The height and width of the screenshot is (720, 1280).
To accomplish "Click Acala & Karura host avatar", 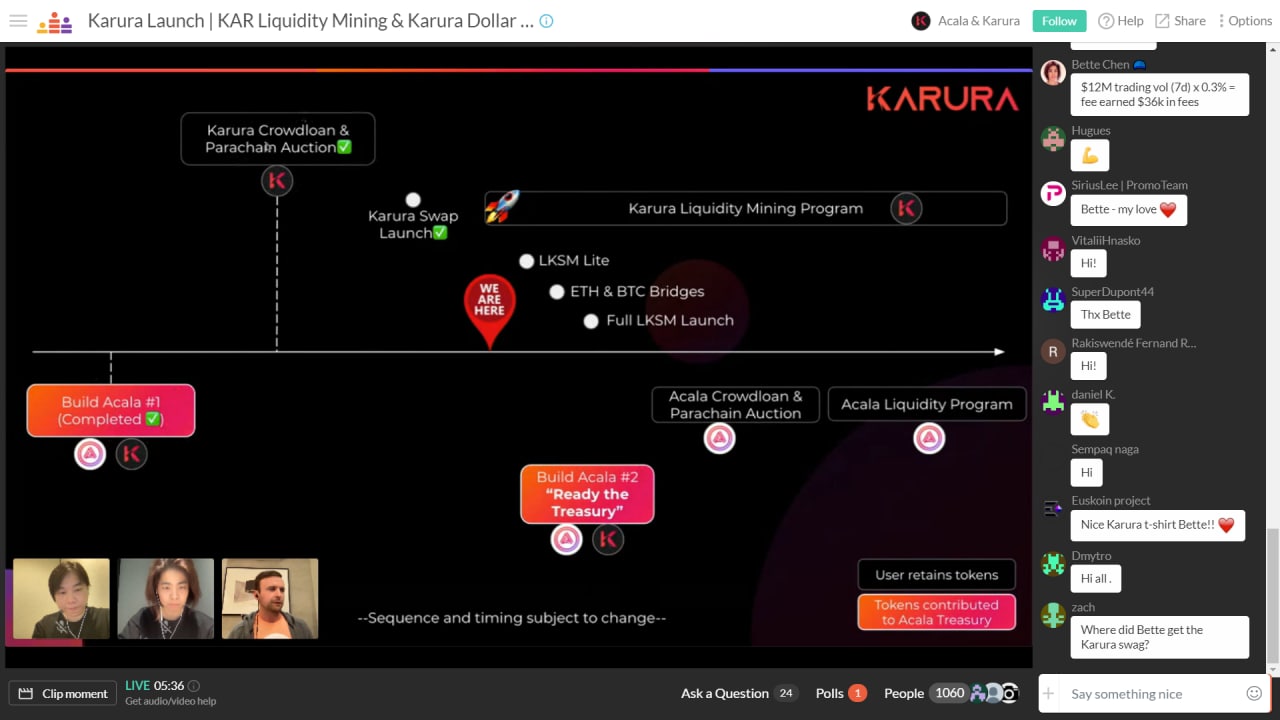I will point(921,21).
